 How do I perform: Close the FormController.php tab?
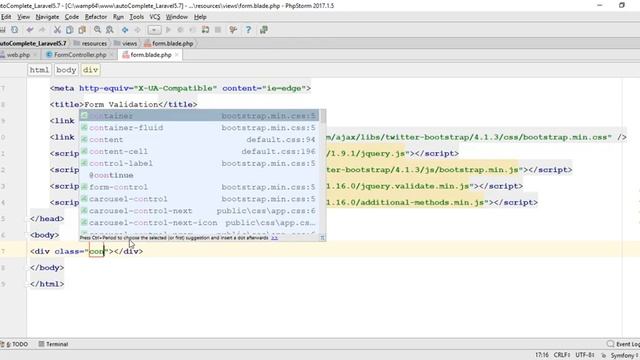tap(111, 55)
